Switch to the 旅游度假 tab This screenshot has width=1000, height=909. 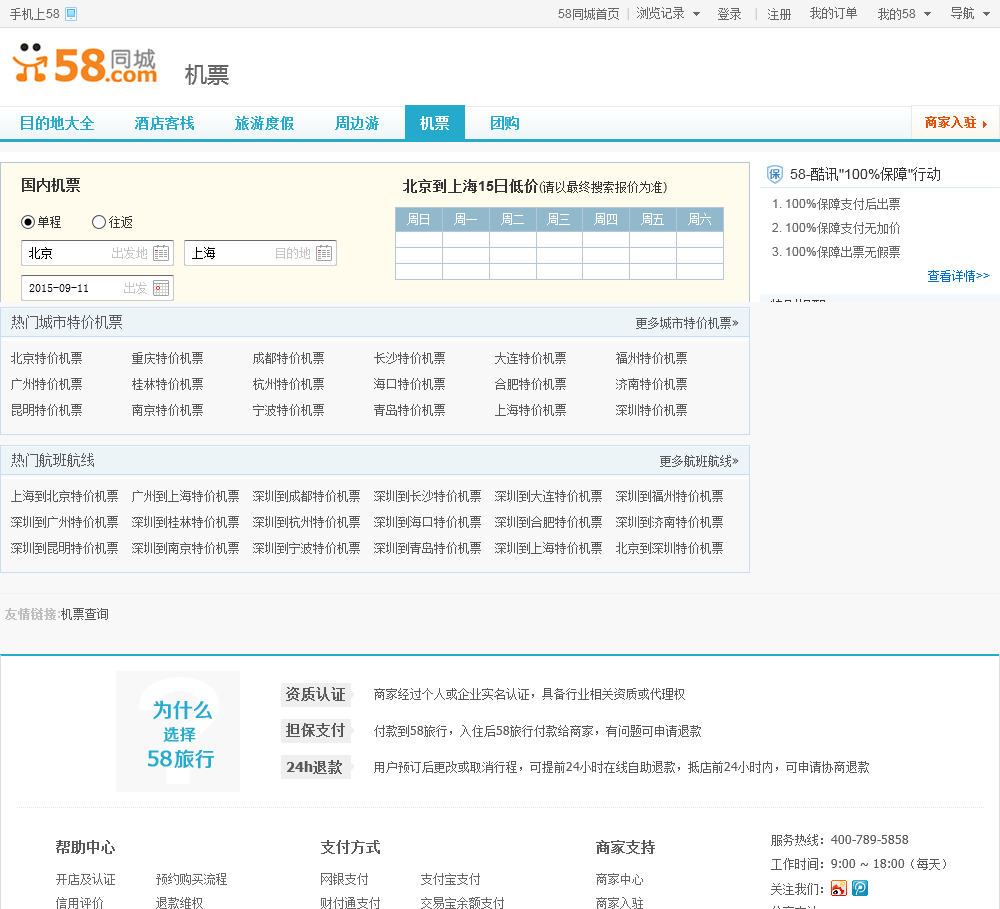pos(264,123)
